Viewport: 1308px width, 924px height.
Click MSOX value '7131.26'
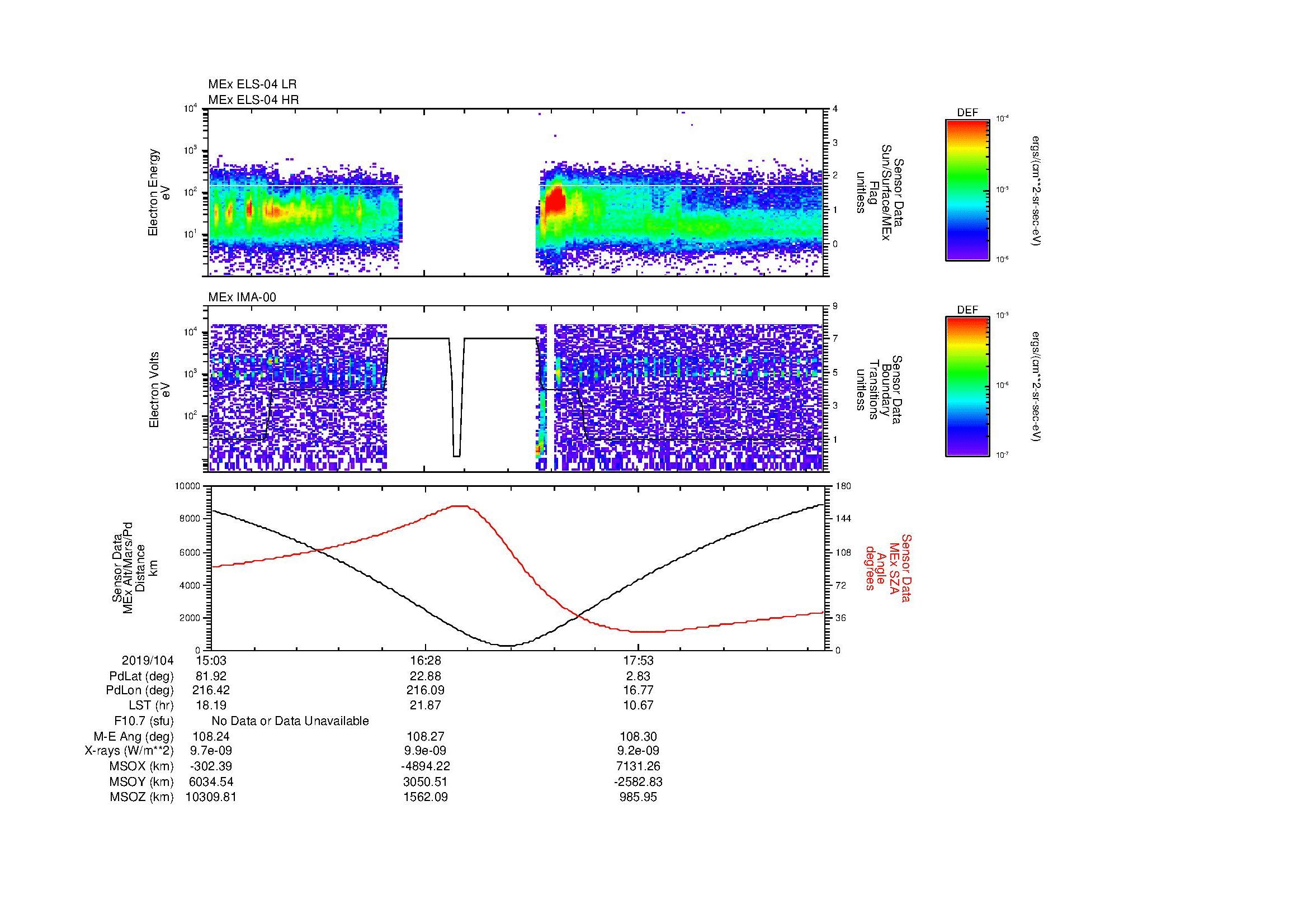click(639, 766)
